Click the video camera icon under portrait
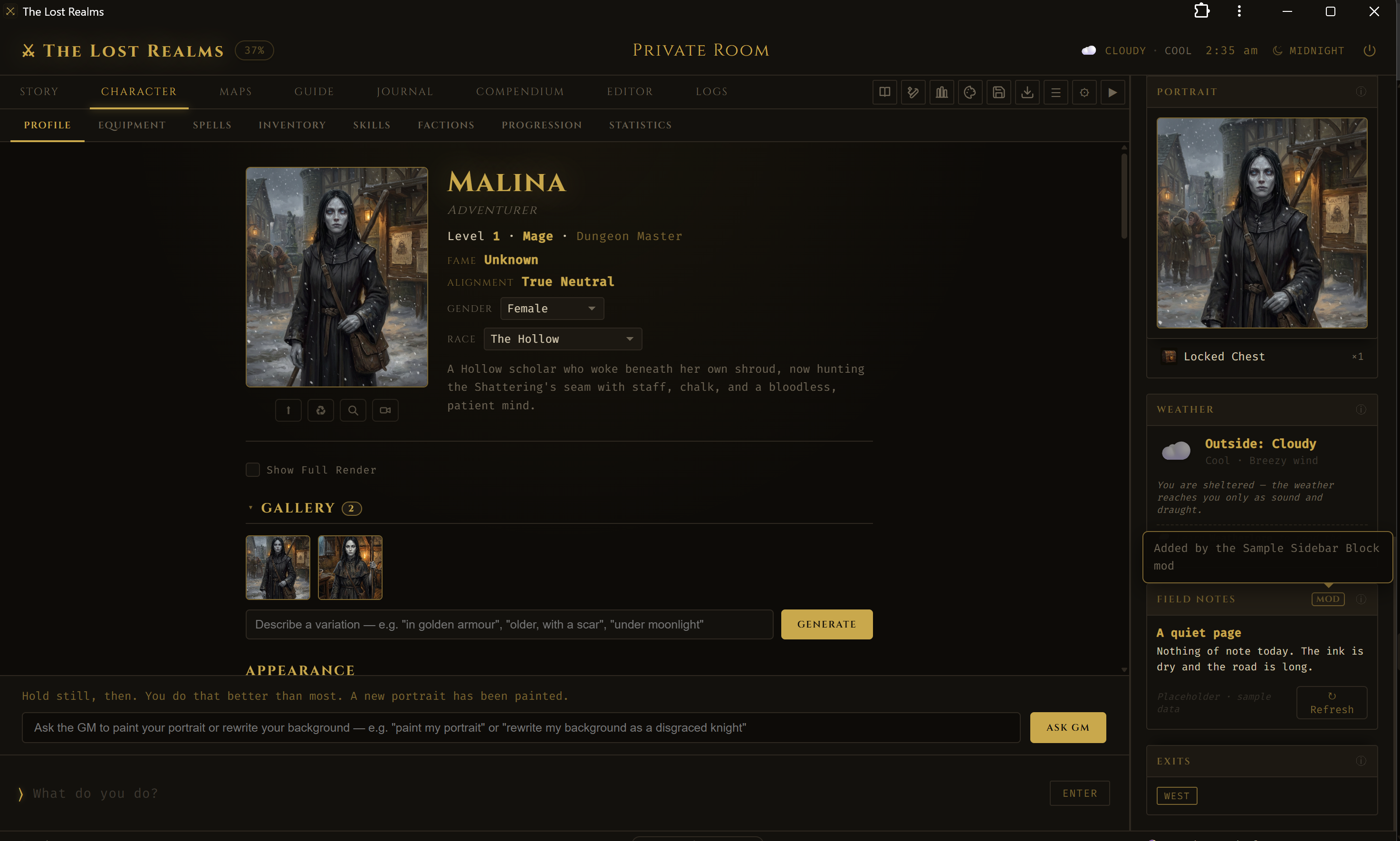 [385, 410]
